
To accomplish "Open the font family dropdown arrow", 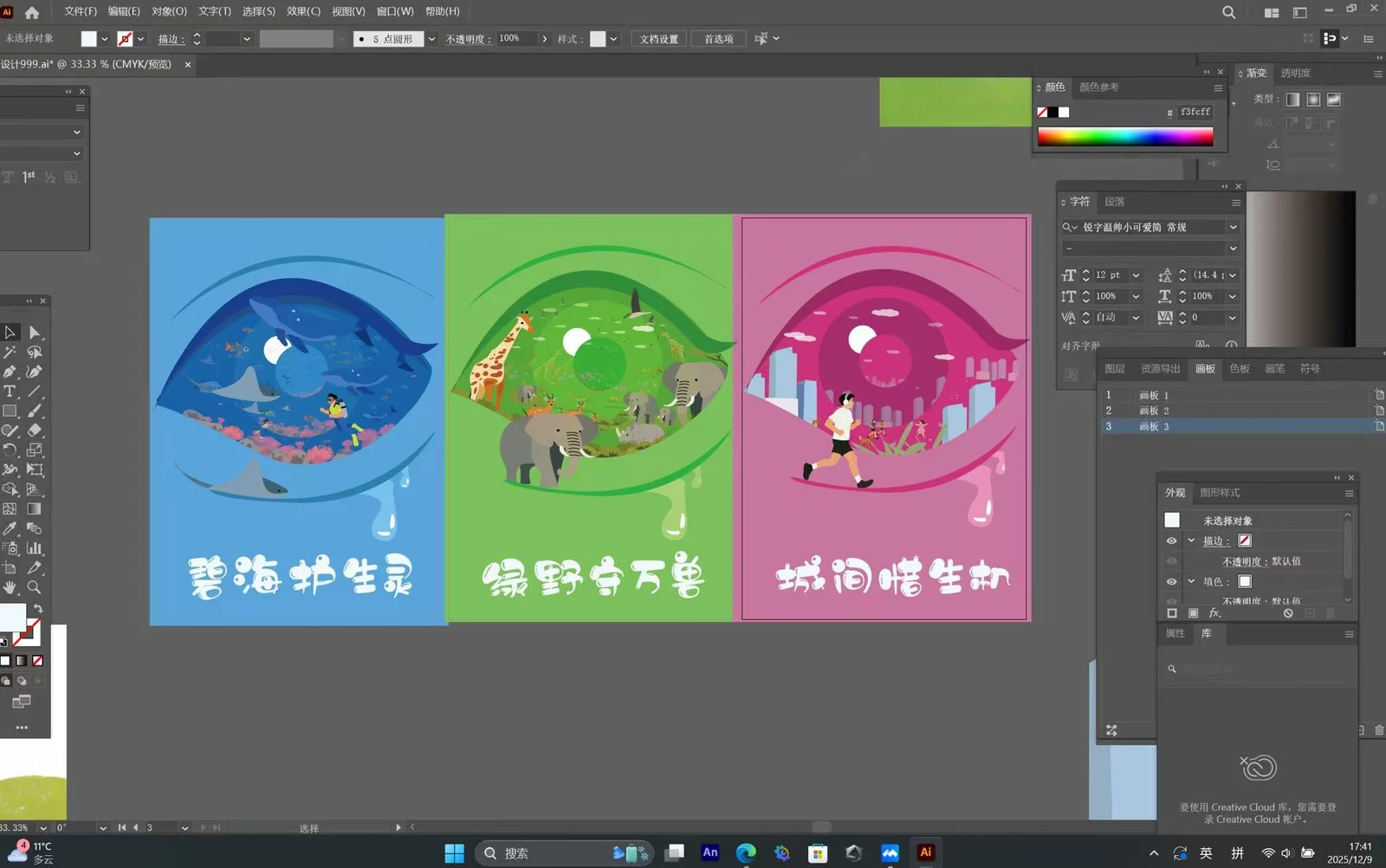I will 1233,227.
